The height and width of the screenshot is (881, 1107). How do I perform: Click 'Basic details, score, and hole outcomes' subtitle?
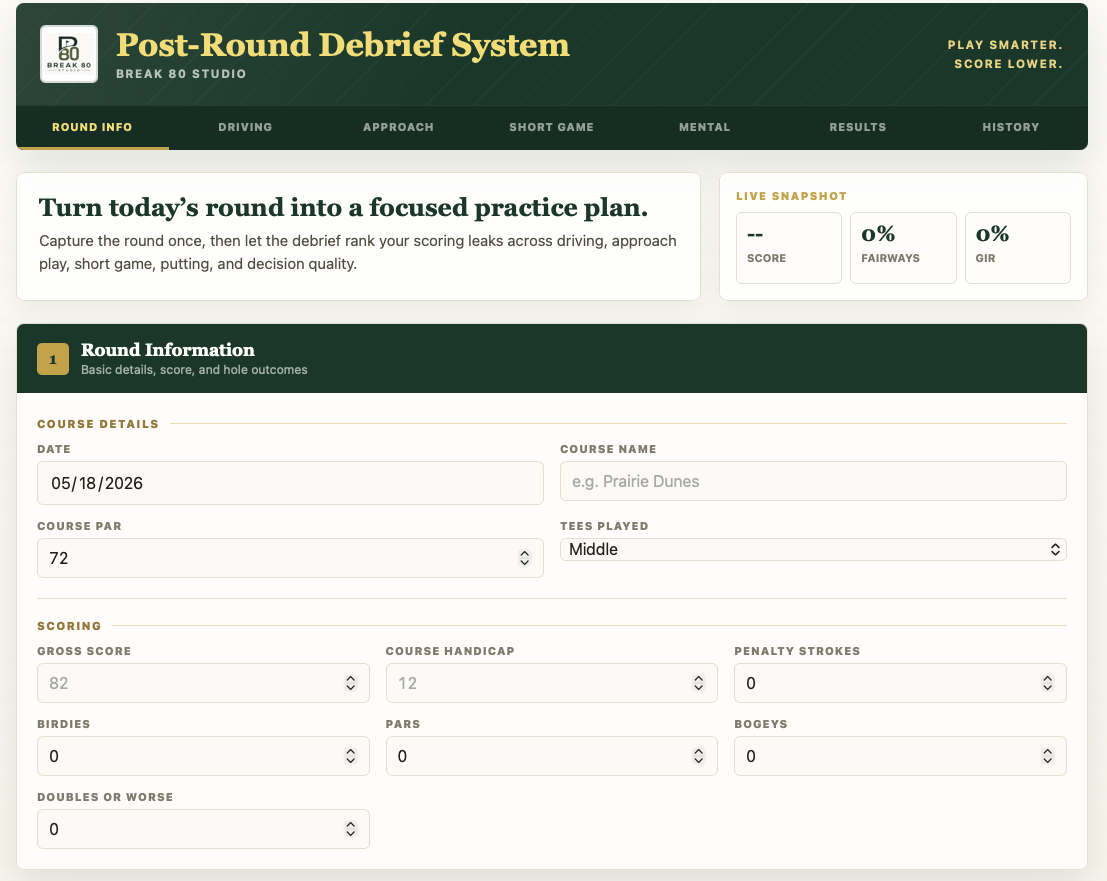pos(194,370)
